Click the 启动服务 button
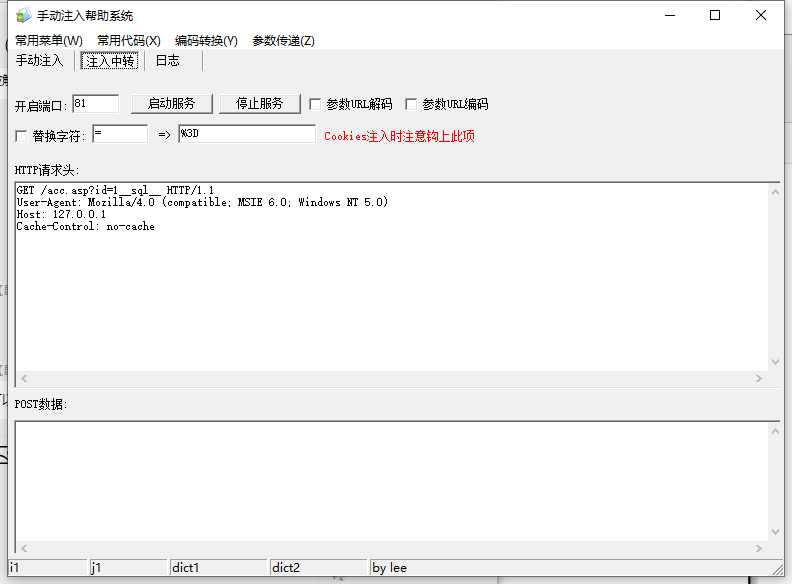 [172, 104]
